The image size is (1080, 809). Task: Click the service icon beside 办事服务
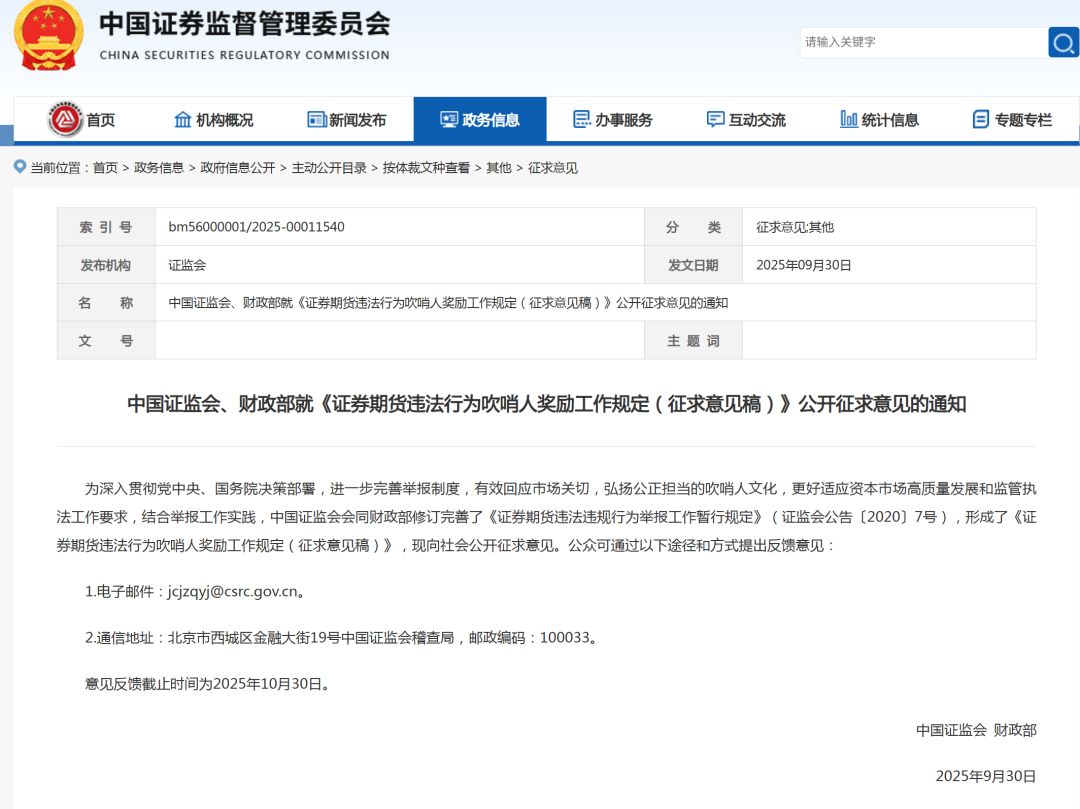click(x=582, y=120)
